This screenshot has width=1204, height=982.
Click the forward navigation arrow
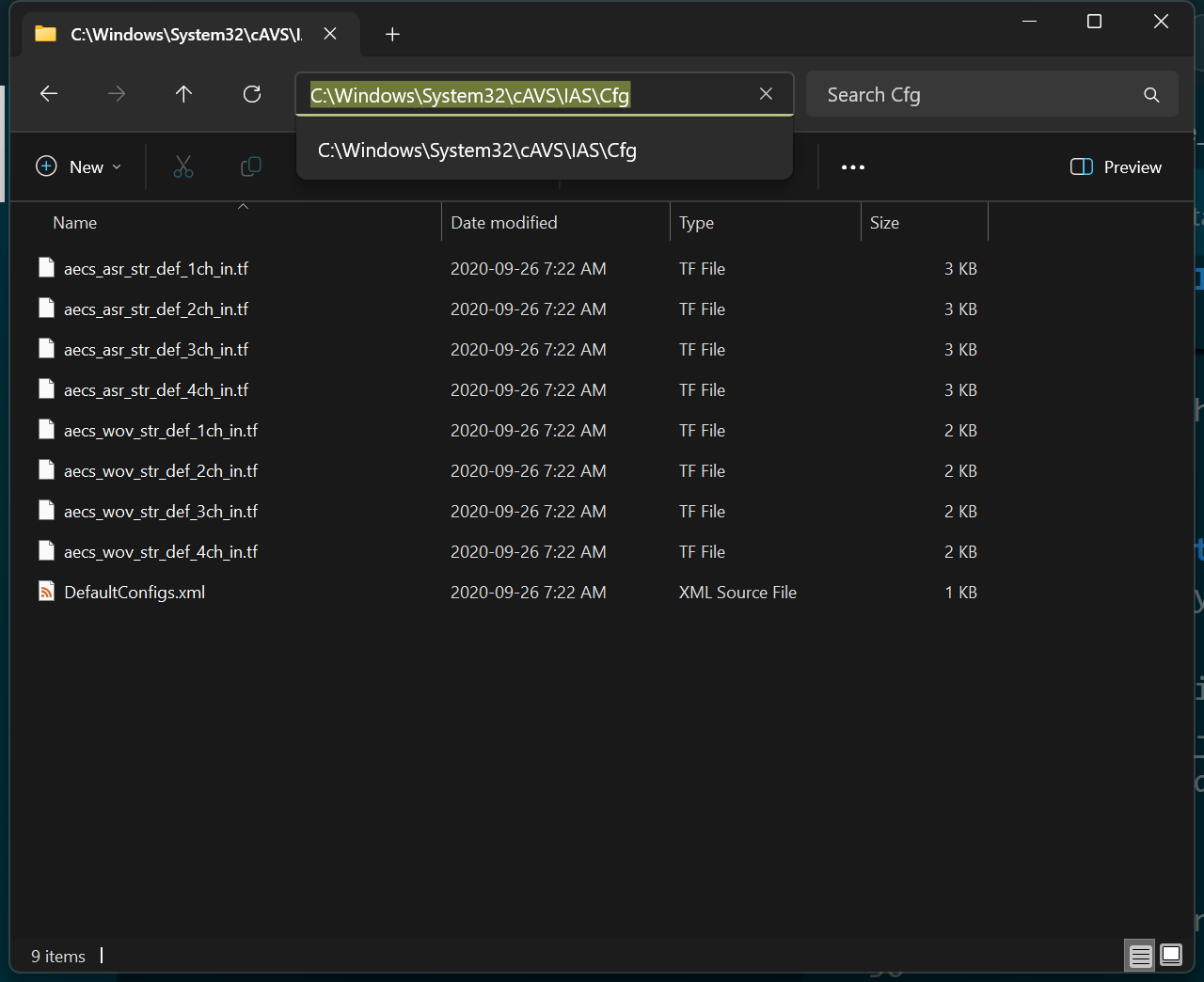click(117, 93)
